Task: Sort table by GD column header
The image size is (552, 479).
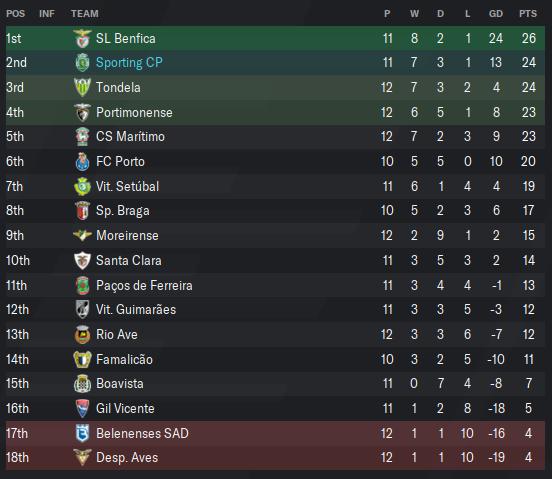Action: tap(496, 14)
